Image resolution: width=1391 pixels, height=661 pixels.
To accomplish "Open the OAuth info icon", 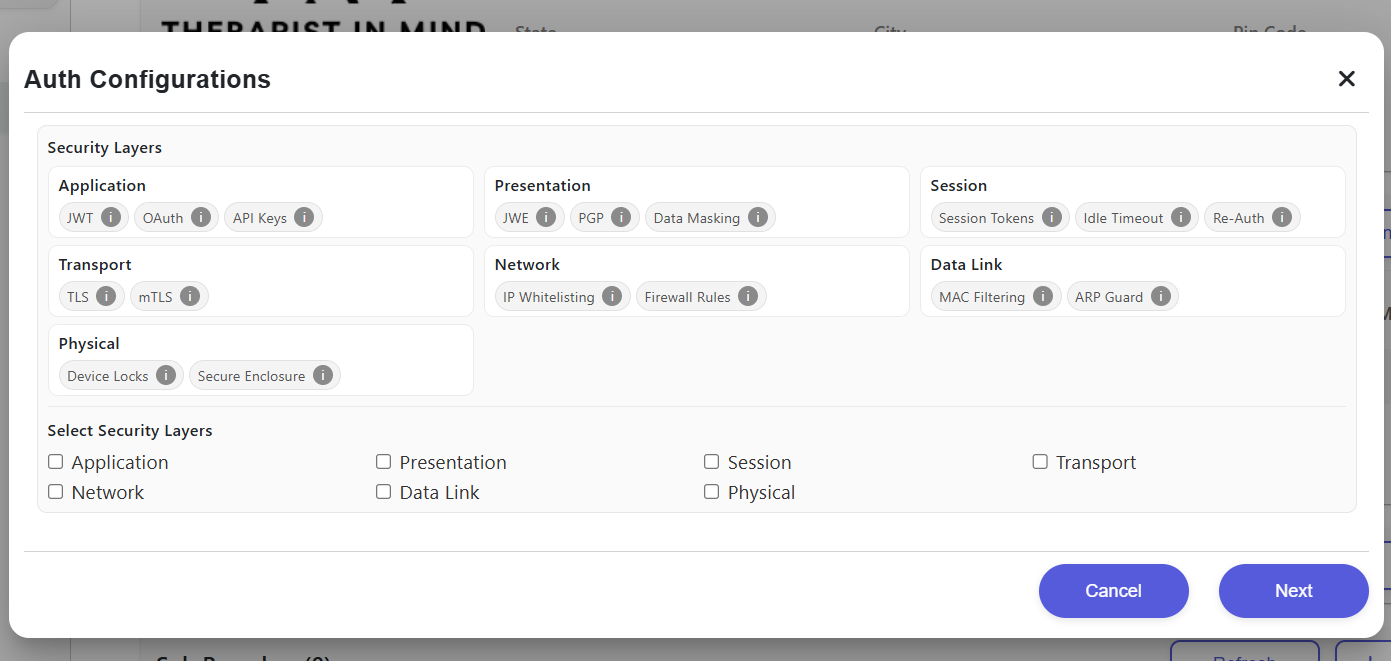I will coord(201,217).
